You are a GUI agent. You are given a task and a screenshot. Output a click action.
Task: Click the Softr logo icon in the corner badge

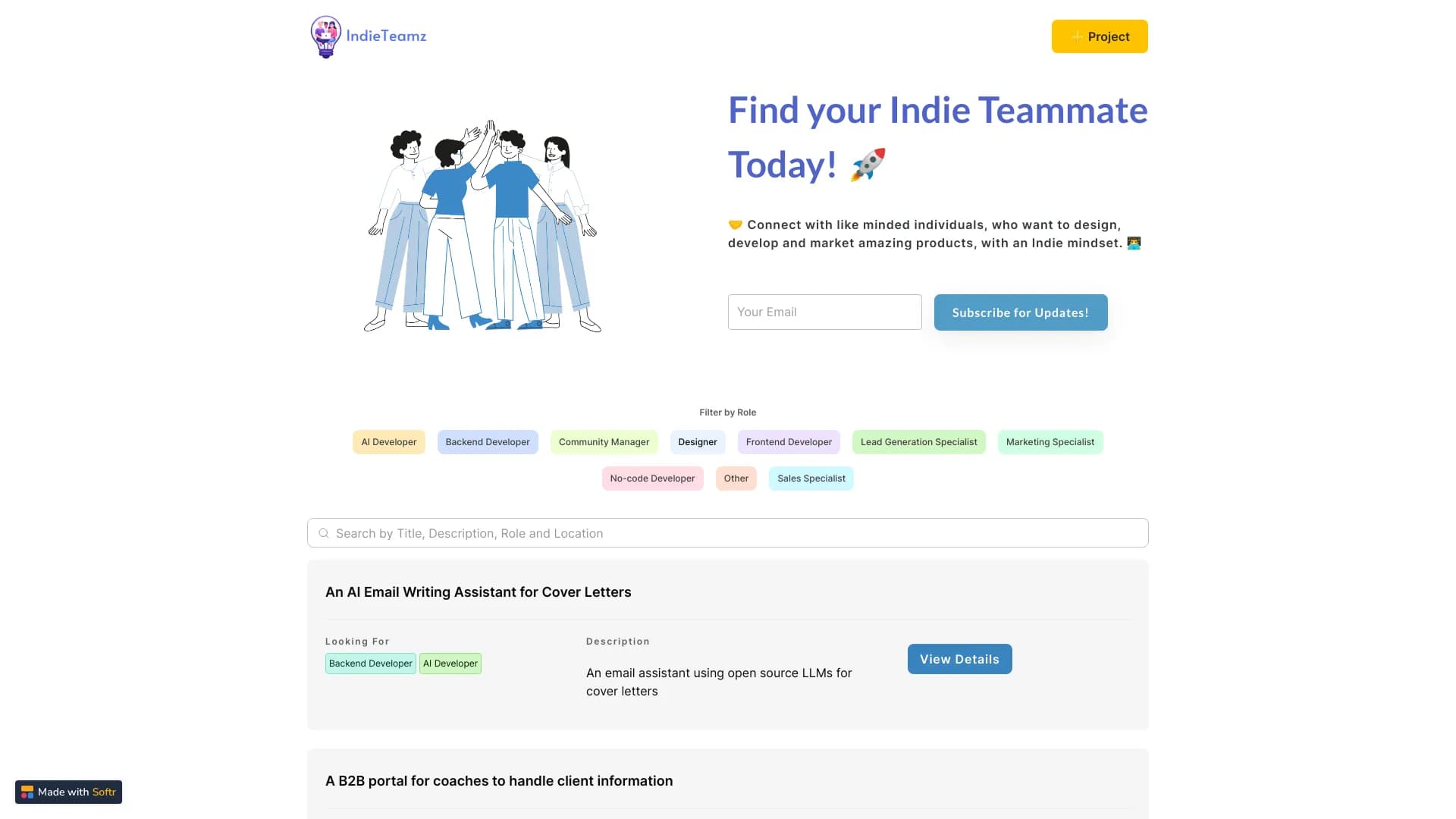[x=28, y=792]
